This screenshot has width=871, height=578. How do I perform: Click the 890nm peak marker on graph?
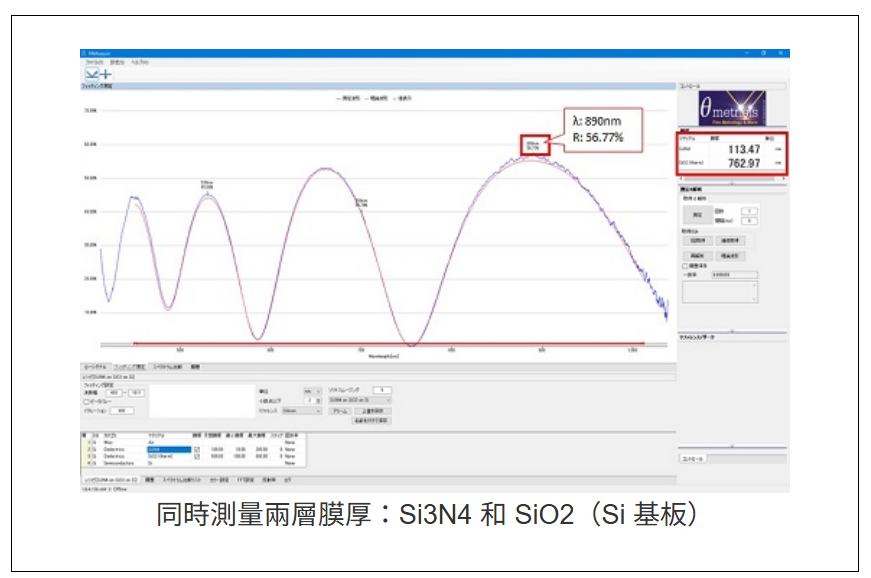[x=533, y=146]
